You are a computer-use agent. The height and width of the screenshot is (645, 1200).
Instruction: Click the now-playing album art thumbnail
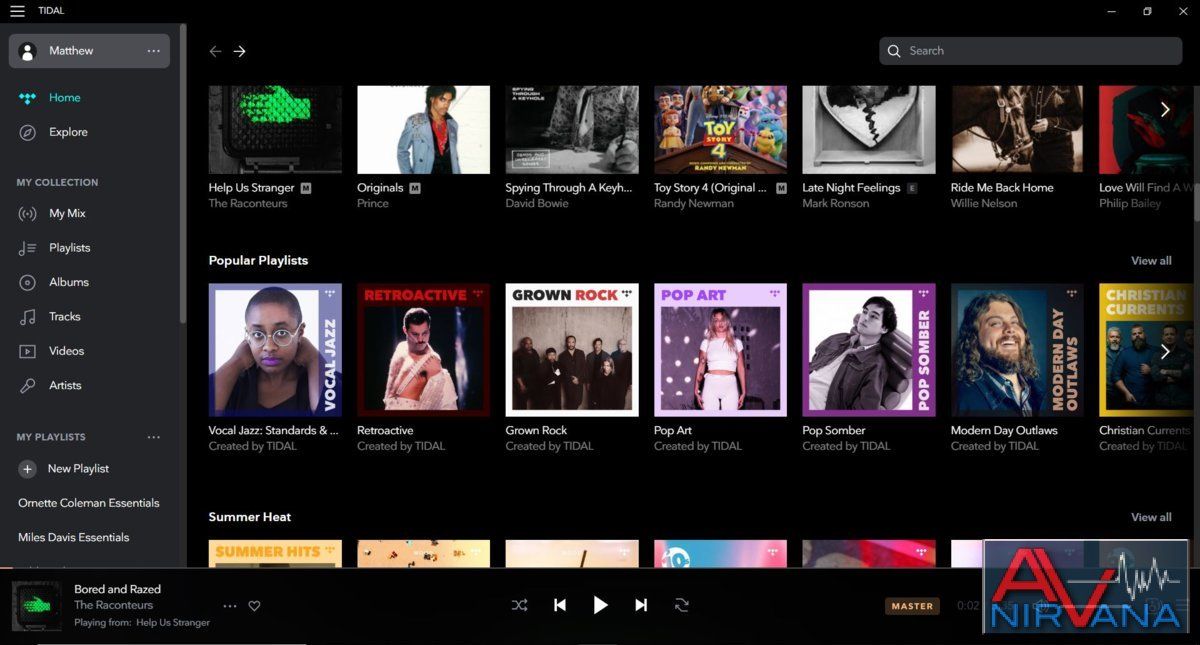[37, 606]
